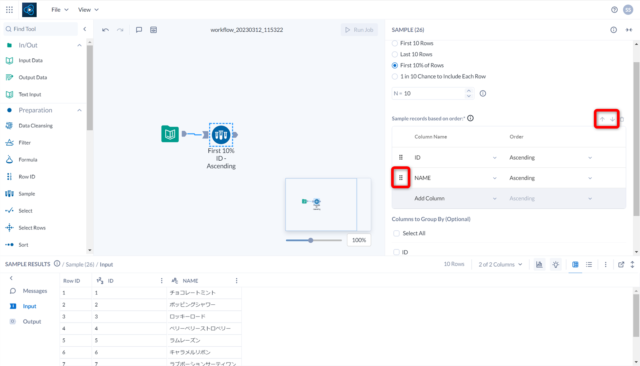Screen dimensions: 640x366
Task: Collapse the results side tabs
Action: pos(11,278)
